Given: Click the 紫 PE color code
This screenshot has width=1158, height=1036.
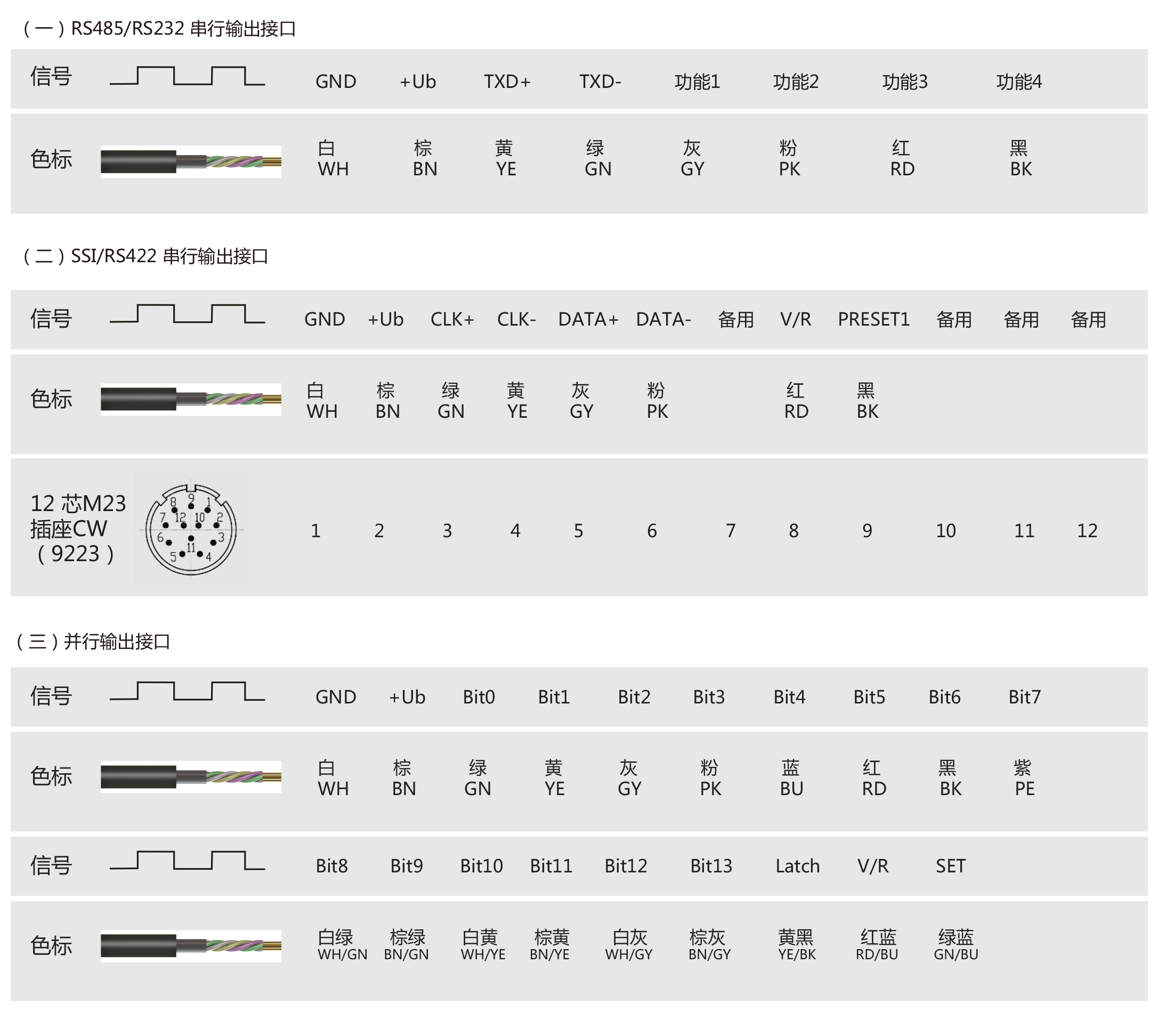Looking at the screenshot, I should 1024,779.
